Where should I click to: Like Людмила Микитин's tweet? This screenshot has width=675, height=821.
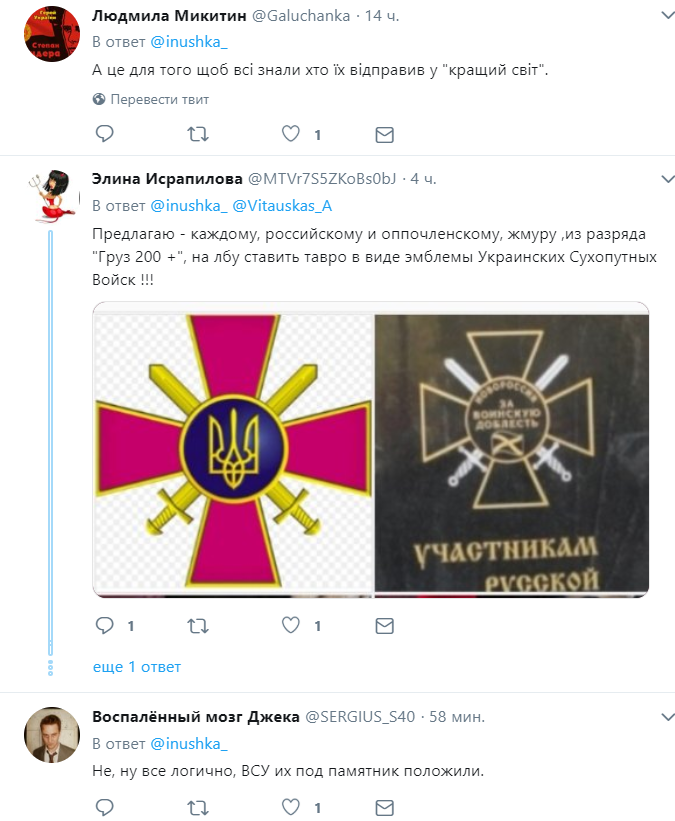(291, 134)
